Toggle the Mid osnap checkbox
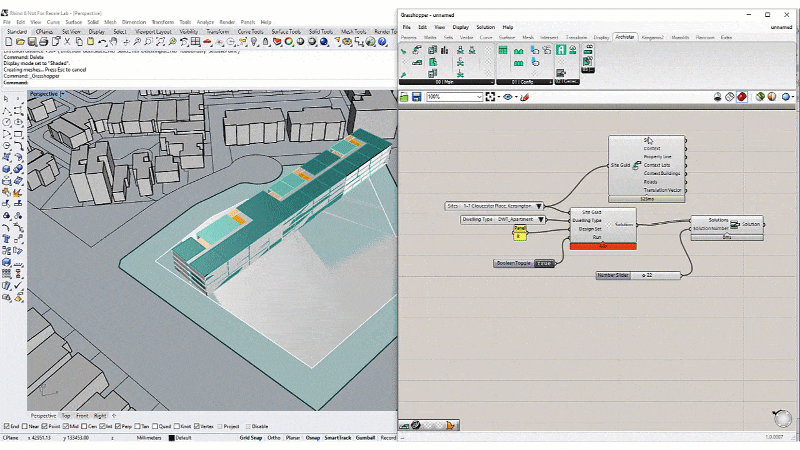 click(x=65, y=426)
